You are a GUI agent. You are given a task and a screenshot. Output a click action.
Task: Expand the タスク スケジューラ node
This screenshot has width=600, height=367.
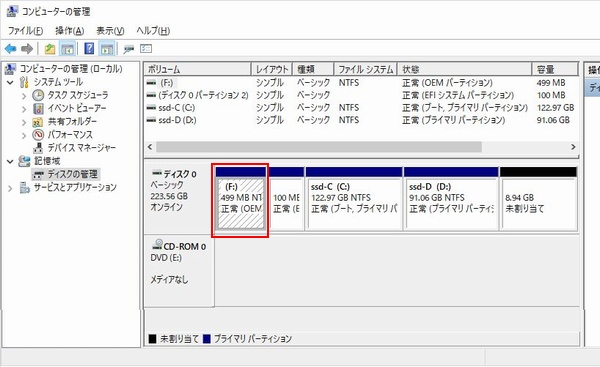pos(24,96)
